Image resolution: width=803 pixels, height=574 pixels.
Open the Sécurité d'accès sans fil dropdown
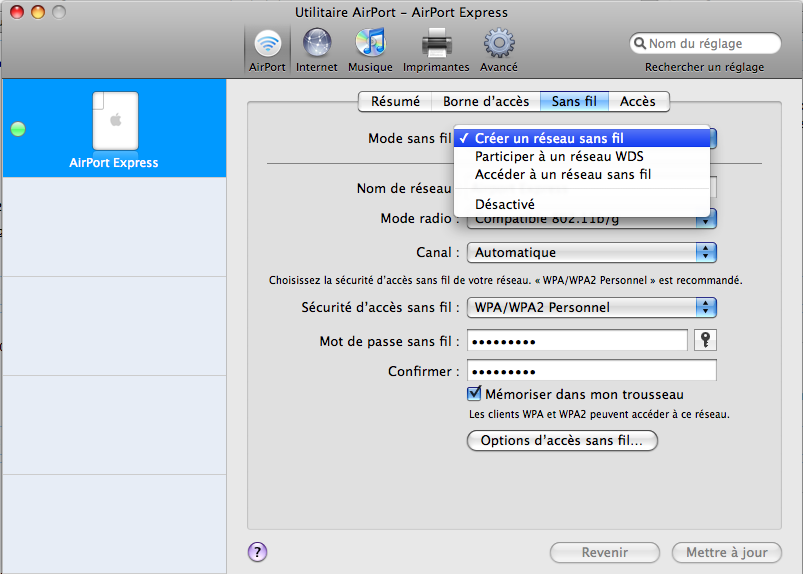tap(591, 307)
